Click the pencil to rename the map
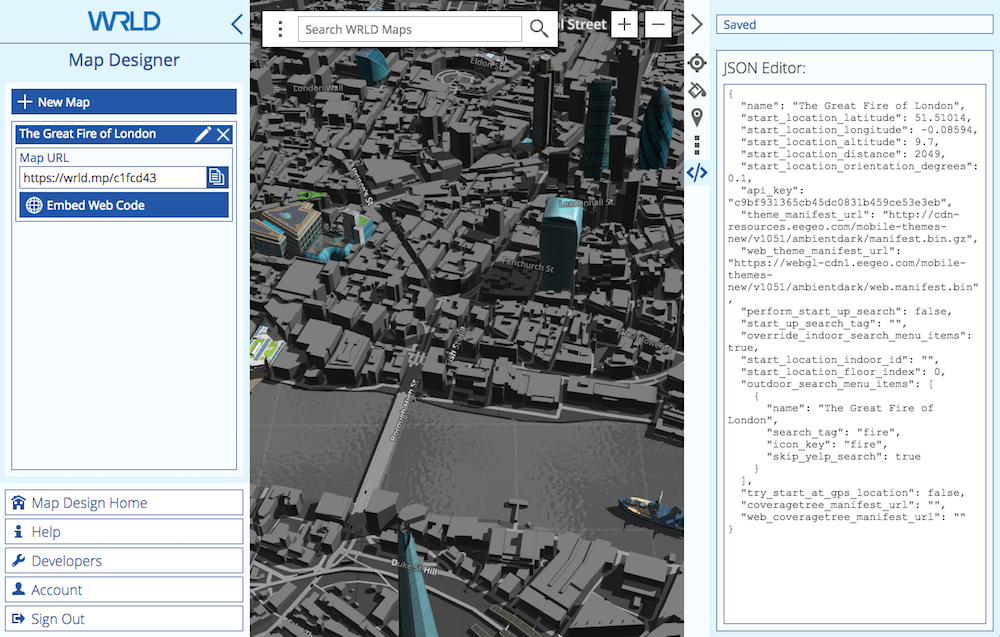 203,134
